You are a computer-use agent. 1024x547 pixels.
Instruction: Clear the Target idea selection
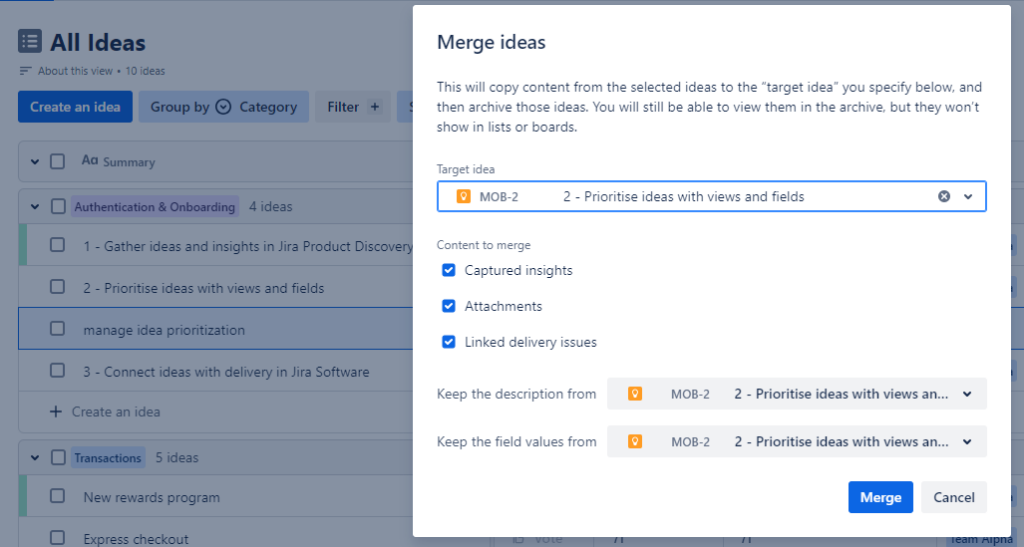point(944,196)
